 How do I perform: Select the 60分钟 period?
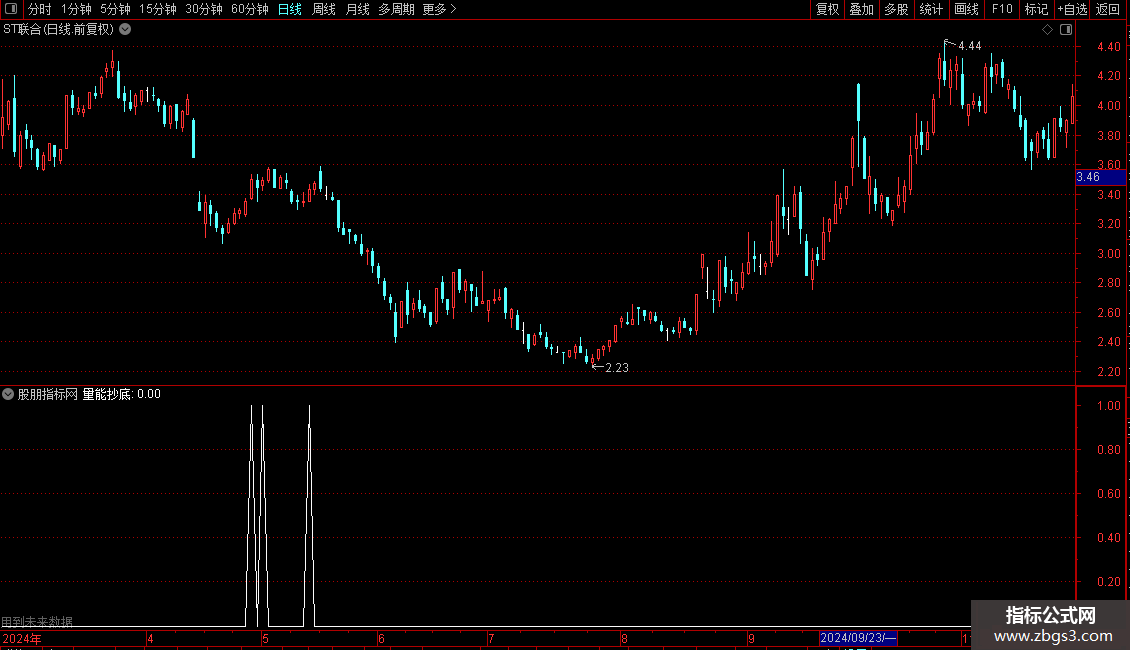pyautogui.click(x=249, y=9)
